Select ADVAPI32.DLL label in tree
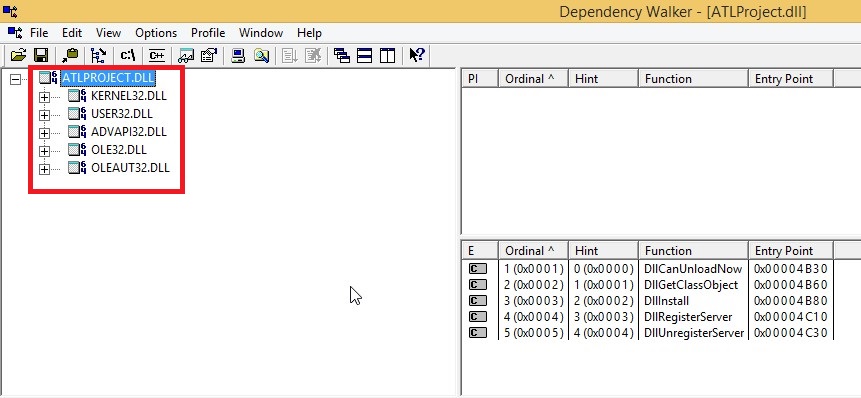 [128, 132]
